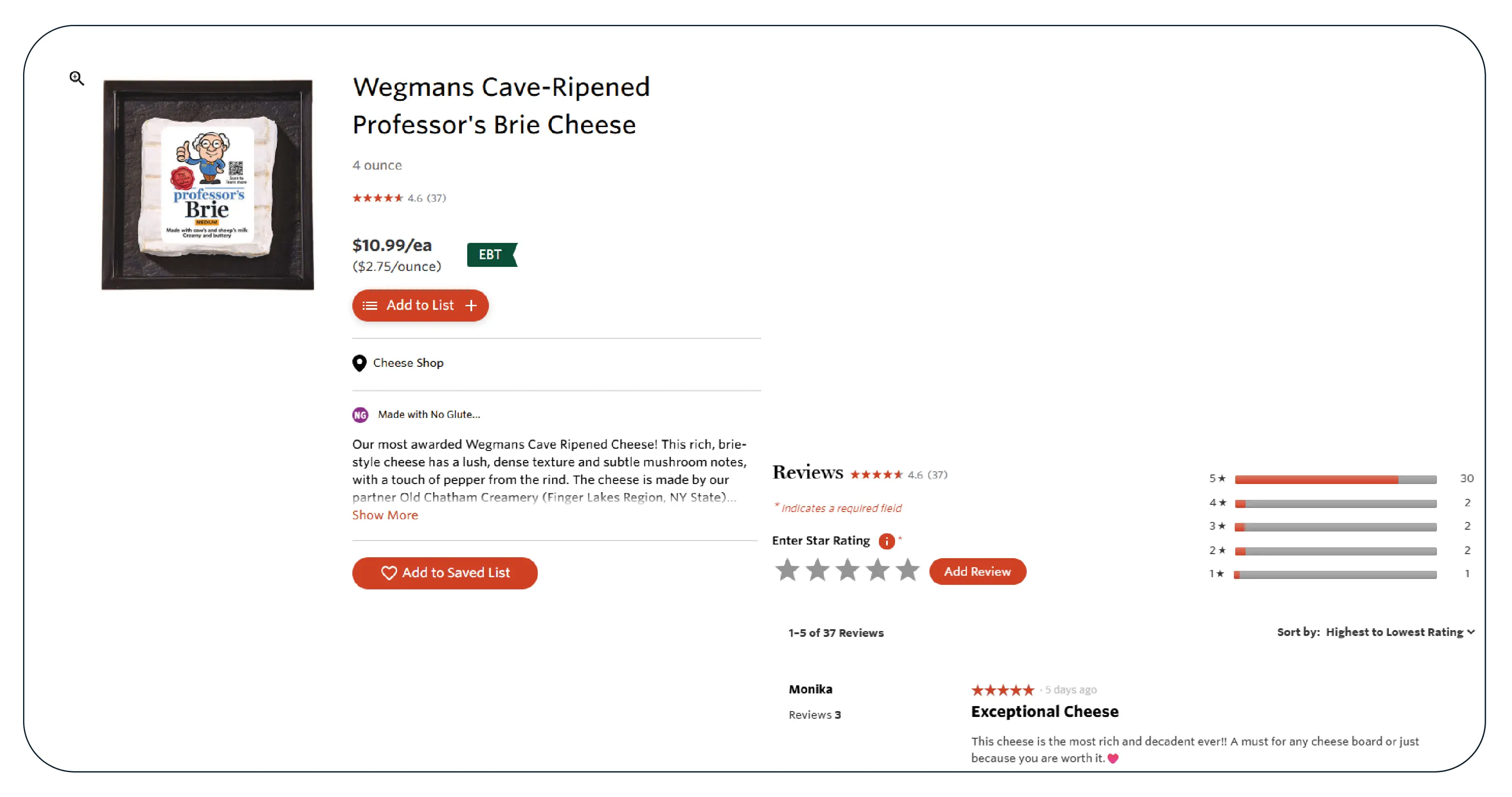Click product rating stars below 4 ounce
Image resolution: width=1512 pixels, height=797 pixels.
[377, 199]
